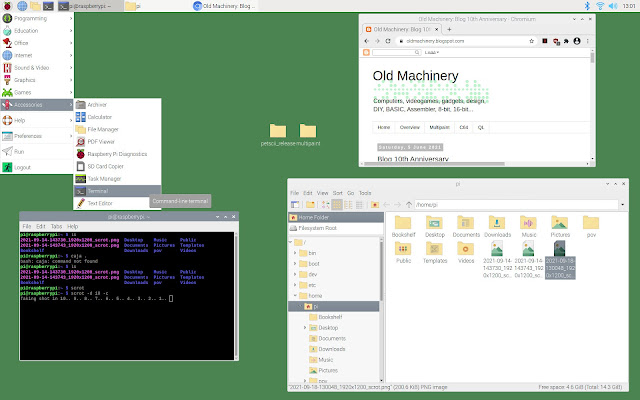
Task: Reload the page in Chromium
Action: (x=388, y=41)
